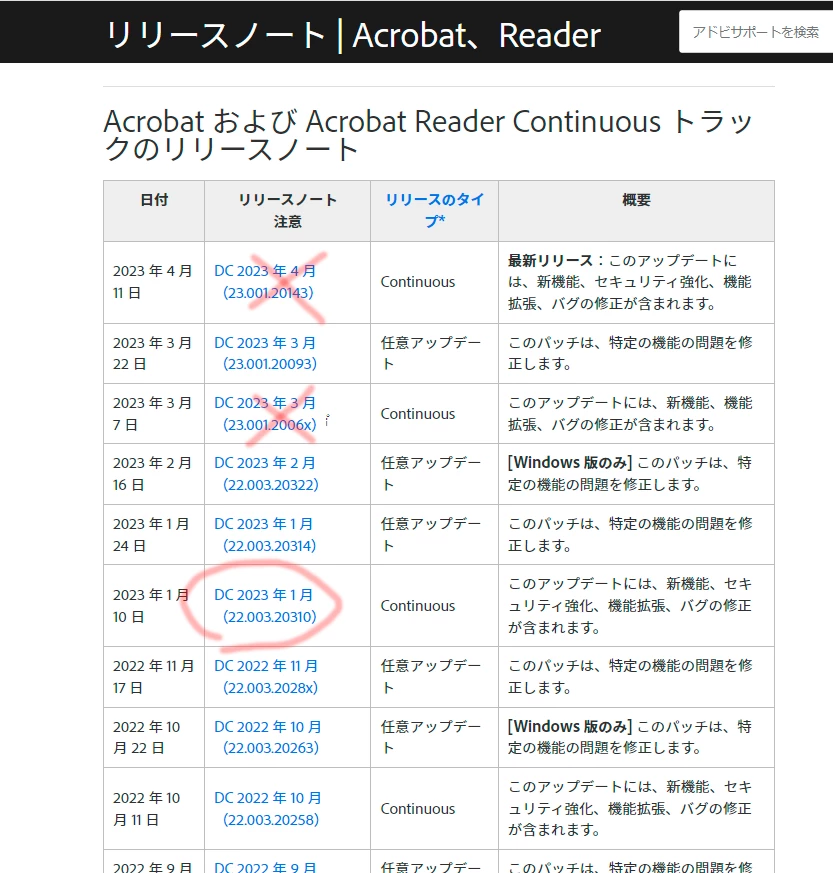Screen dimensions: 833x873
Task: Open DC 2023 年 3 月 (23.001.2006x) release note
Action: 265,414
